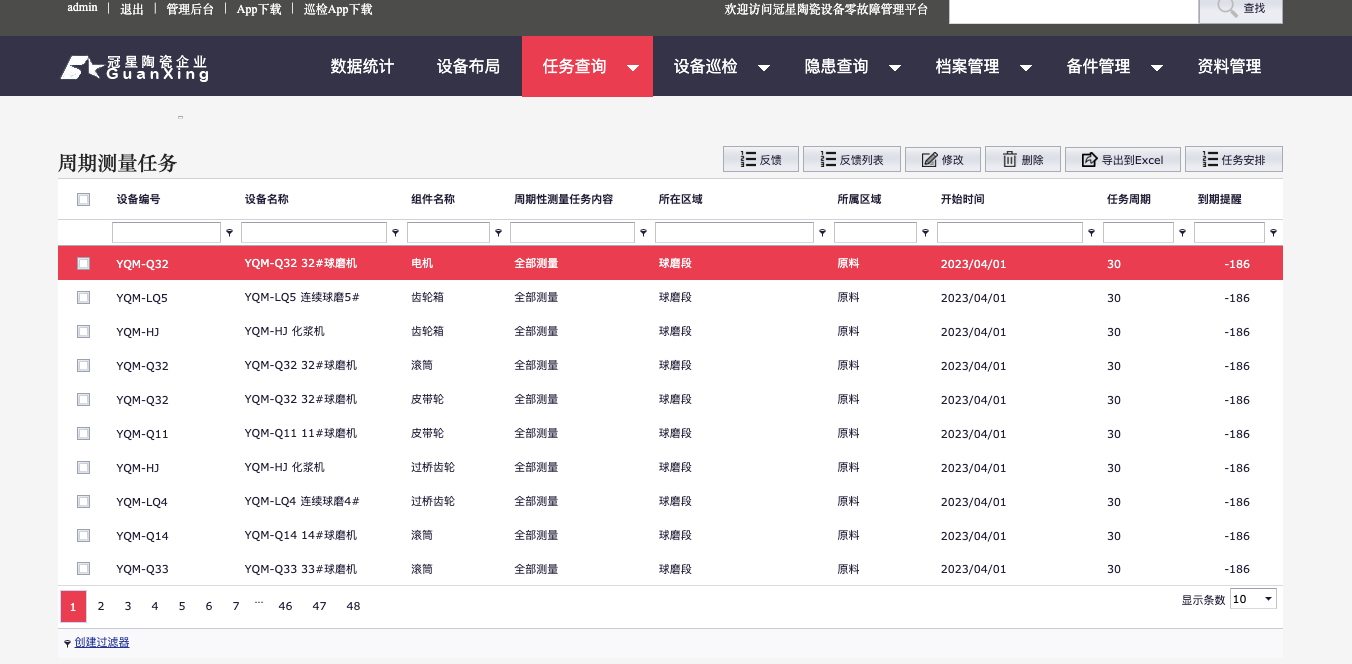Click the 档案管理 menu label
The height and width of the screenshot is (664, 1352).
967,67
